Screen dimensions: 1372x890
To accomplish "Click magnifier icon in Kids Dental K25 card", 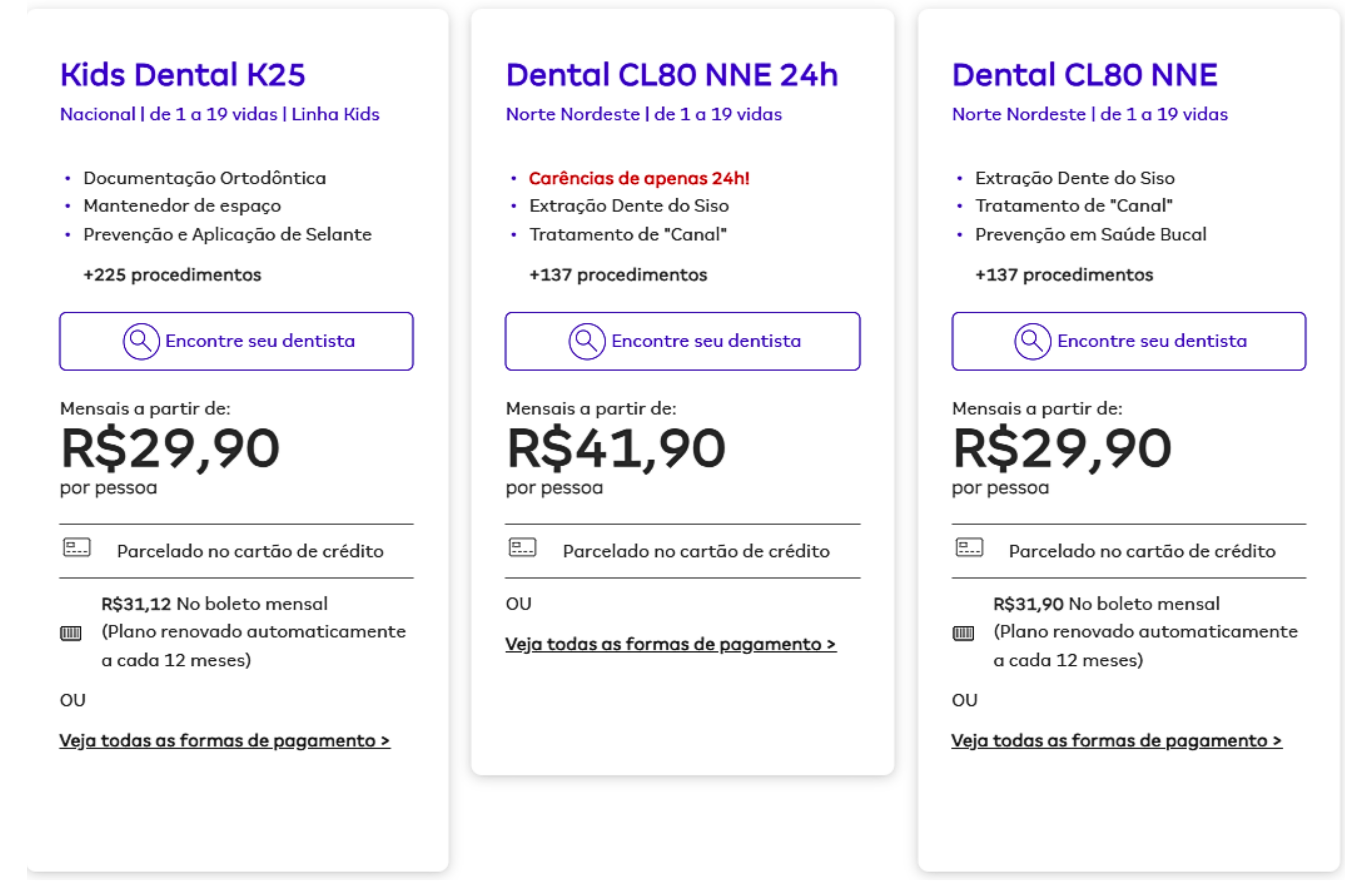I will 141,342.
